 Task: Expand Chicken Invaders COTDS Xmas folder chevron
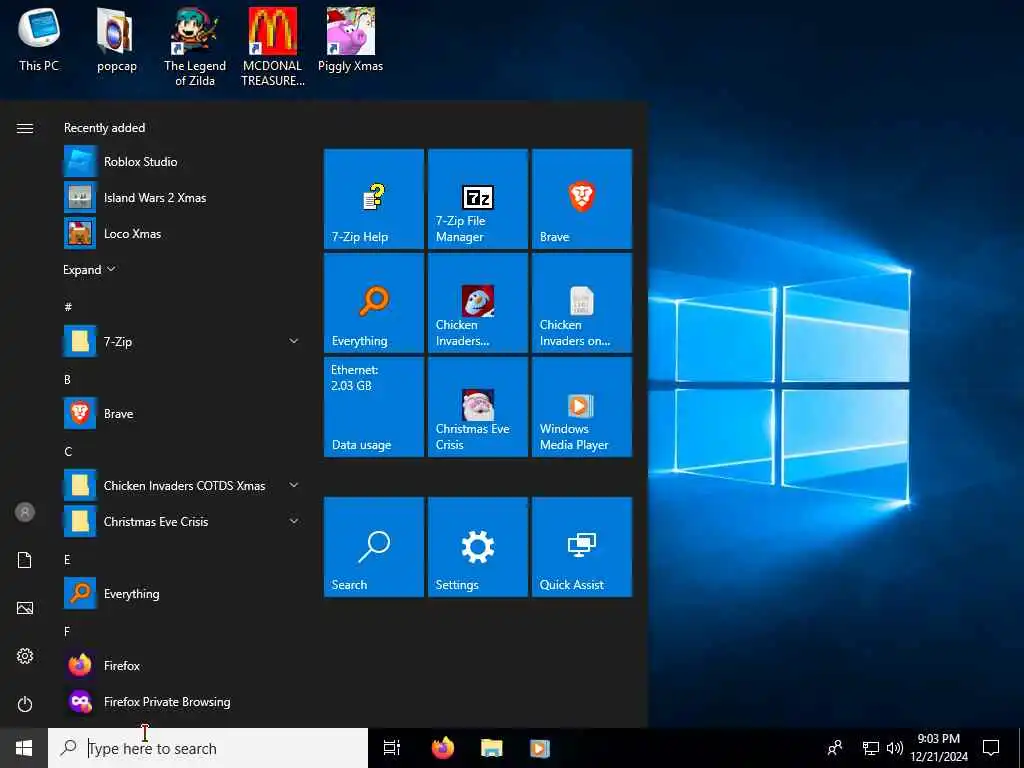click(294, 485)
